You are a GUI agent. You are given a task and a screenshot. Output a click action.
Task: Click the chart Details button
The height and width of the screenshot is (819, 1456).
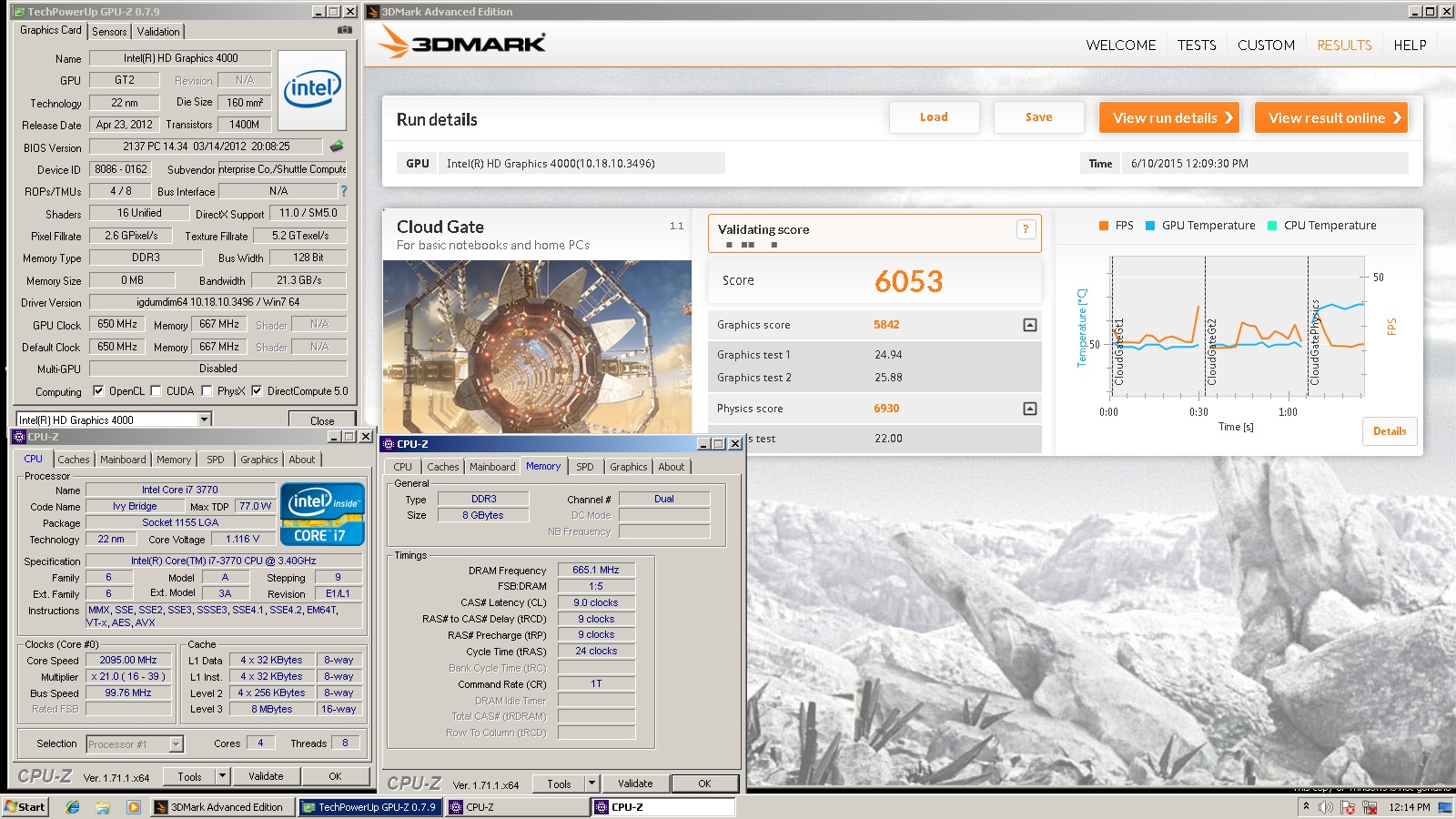1390,431
